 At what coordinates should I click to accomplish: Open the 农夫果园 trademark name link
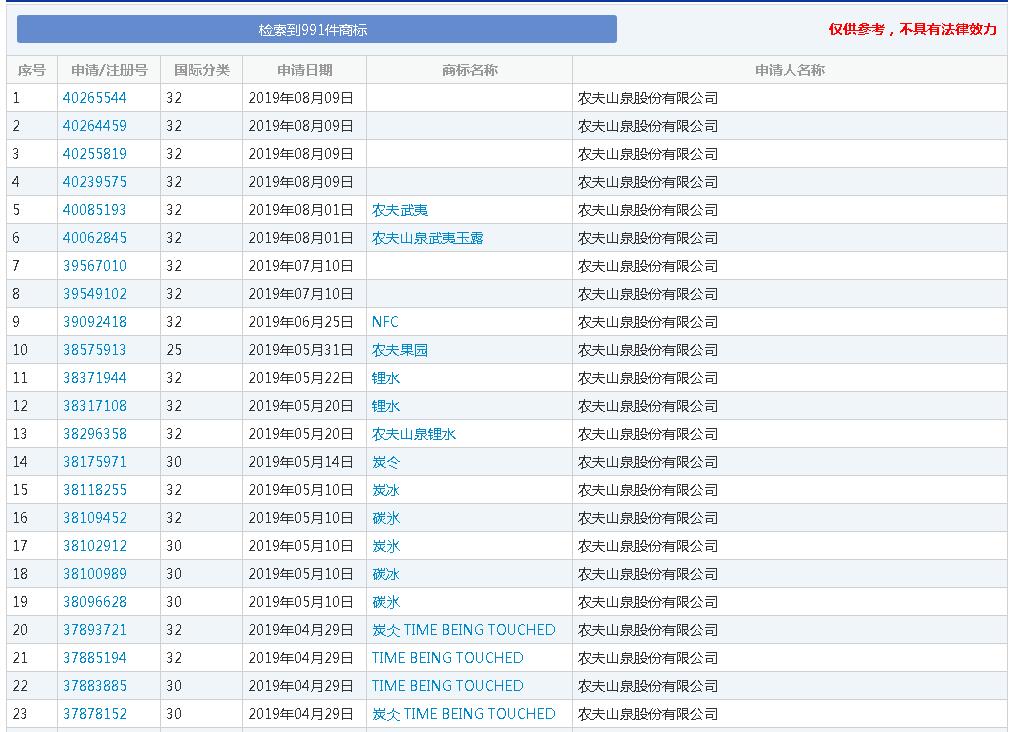pyautogui.click(x=400, y=350)
